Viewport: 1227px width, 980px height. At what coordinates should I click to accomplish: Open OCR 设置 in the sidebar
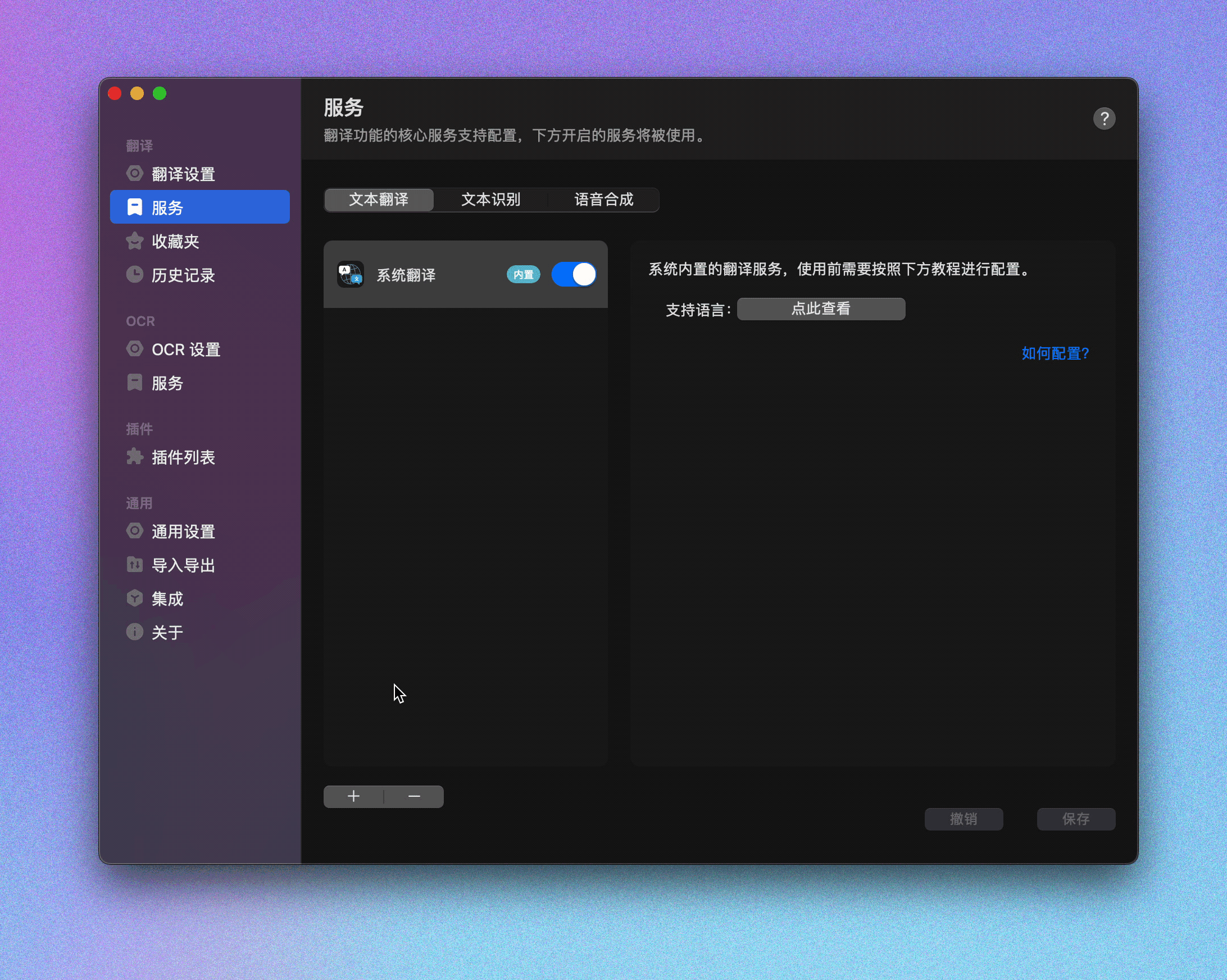[185, 350]
